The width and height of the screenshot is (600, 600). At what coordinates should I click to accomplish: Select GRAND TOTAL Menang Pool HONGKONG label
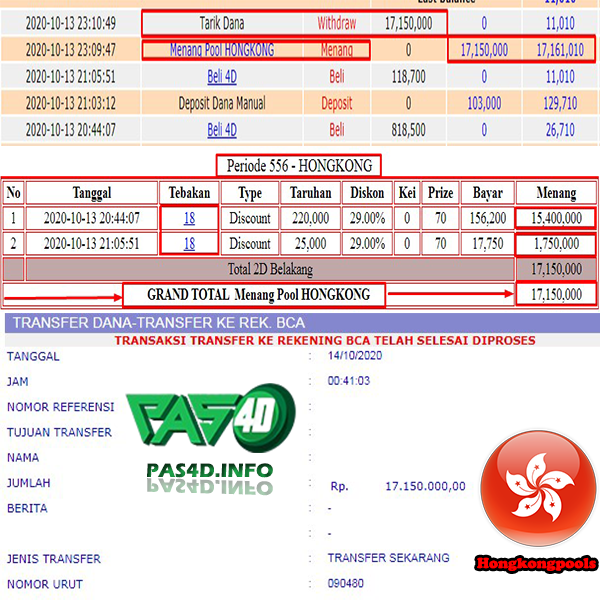259,295
